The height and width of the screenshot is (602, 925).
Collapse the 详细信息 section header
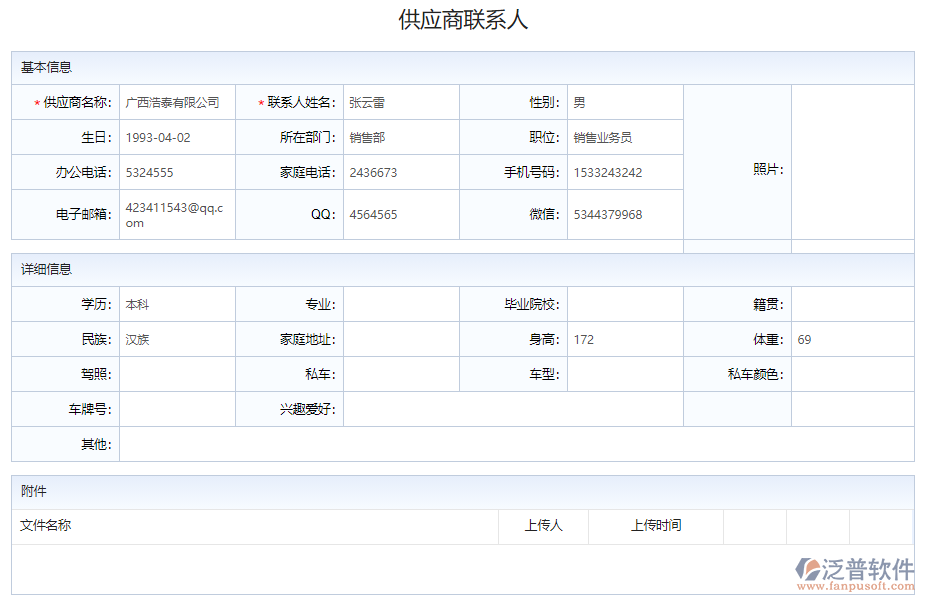pyautogui.click(x=44, y=268)
